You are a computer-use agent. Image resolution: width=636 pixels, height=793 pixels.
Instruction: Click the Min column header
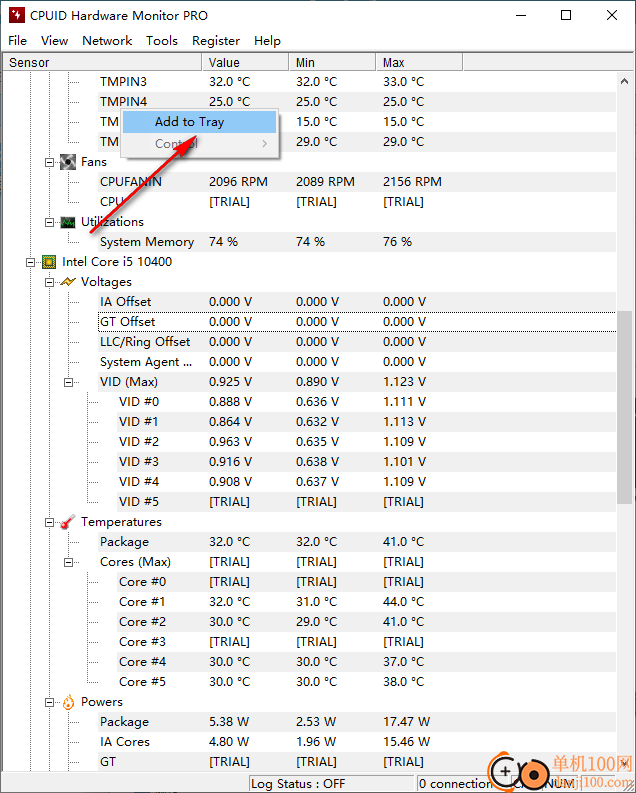pyautogui.click(x=333, y=63)
